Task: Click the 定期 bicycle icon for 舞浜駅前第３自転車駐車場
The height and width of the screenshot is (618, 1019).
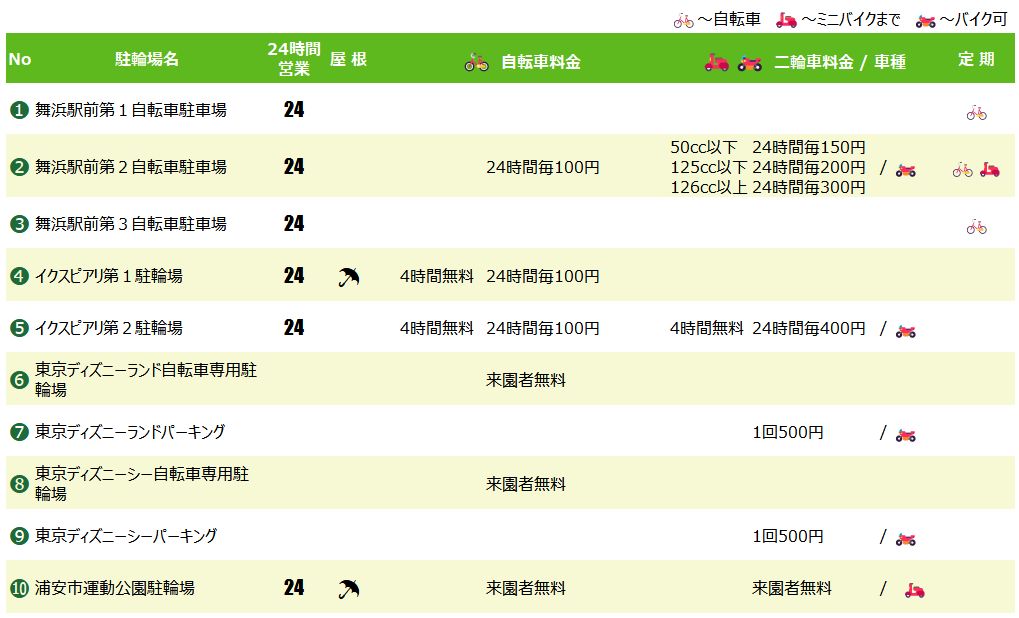Action: (x=977, y=227)
